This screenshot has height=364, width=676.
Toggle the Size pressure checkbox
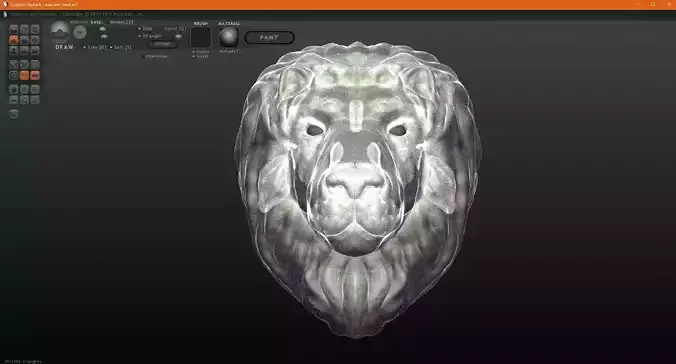[145, 28]
